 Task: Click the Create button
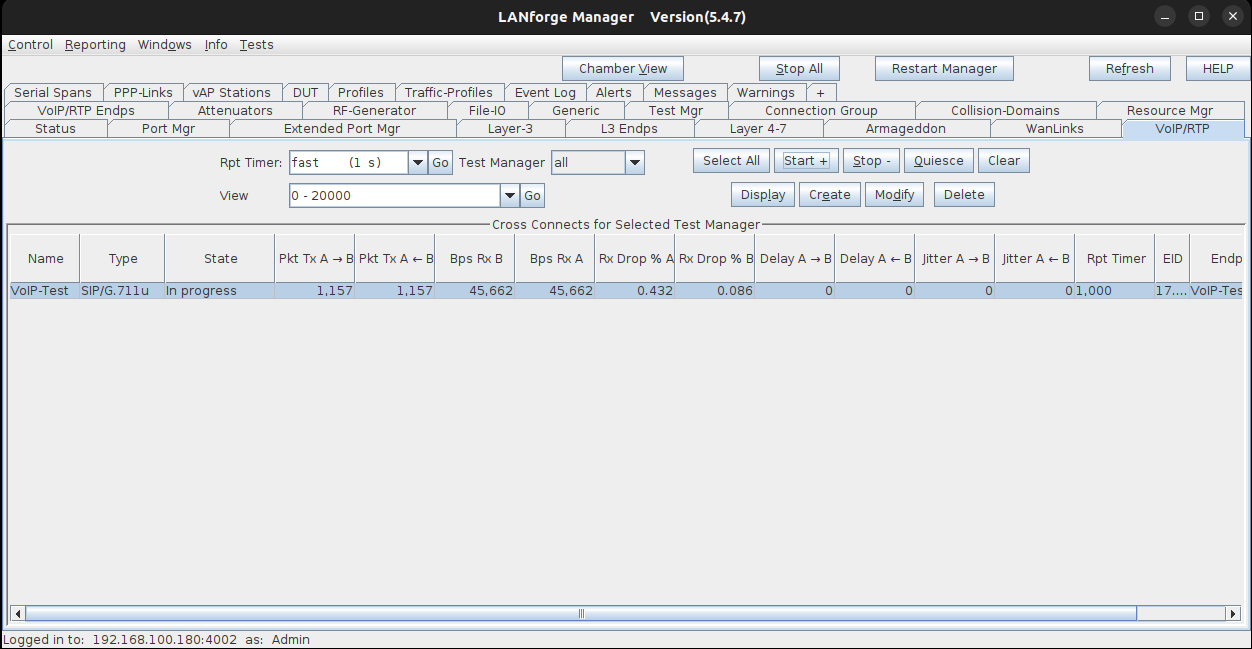[x=830, y=195]
